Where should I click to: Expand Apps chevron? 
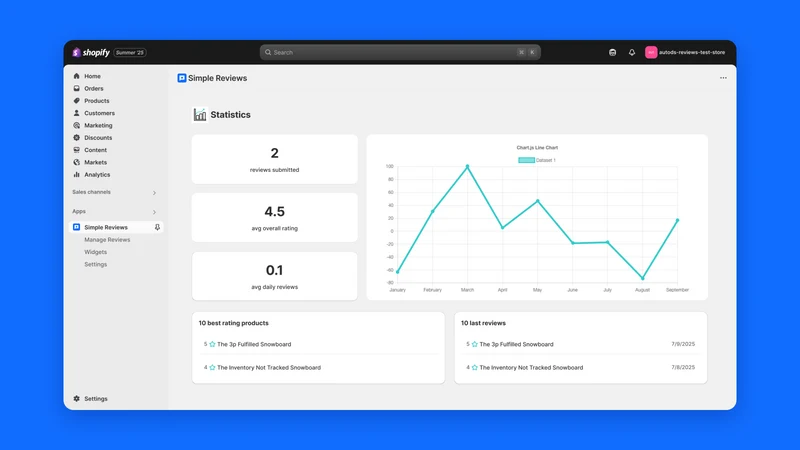tap(154, 212)
